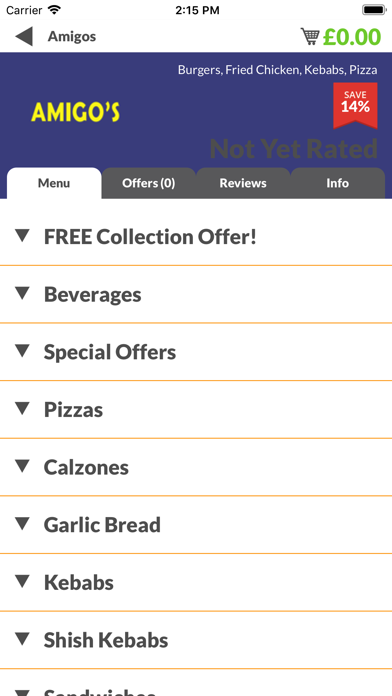Check the Wi-Fi status icon
Screen dimensions: 392x696
55,10
